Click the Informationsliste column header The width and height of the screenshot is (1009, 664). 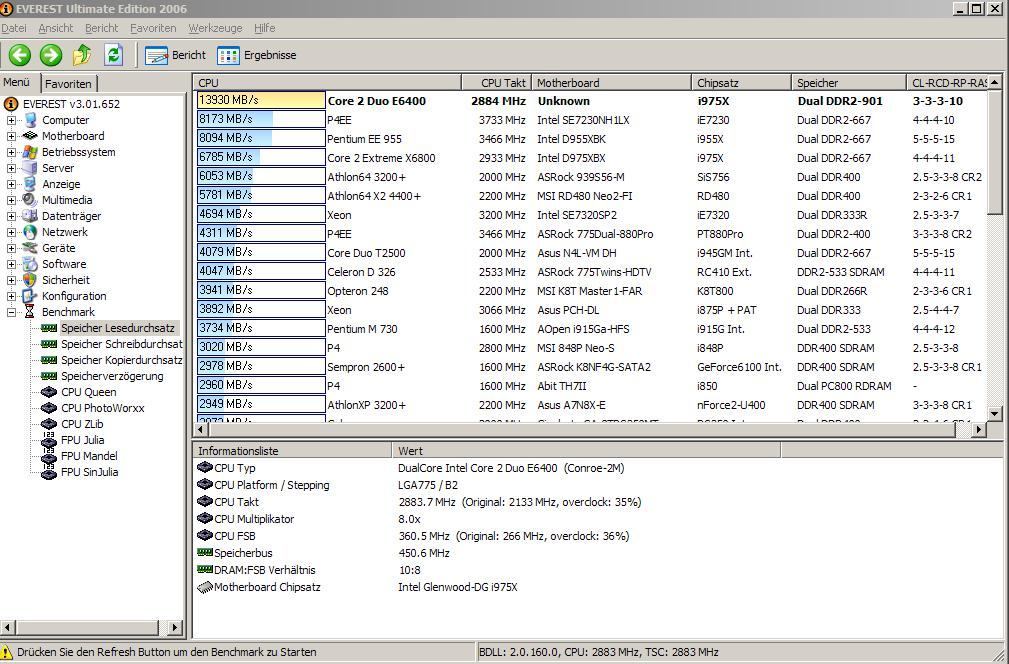coord(293,450)
